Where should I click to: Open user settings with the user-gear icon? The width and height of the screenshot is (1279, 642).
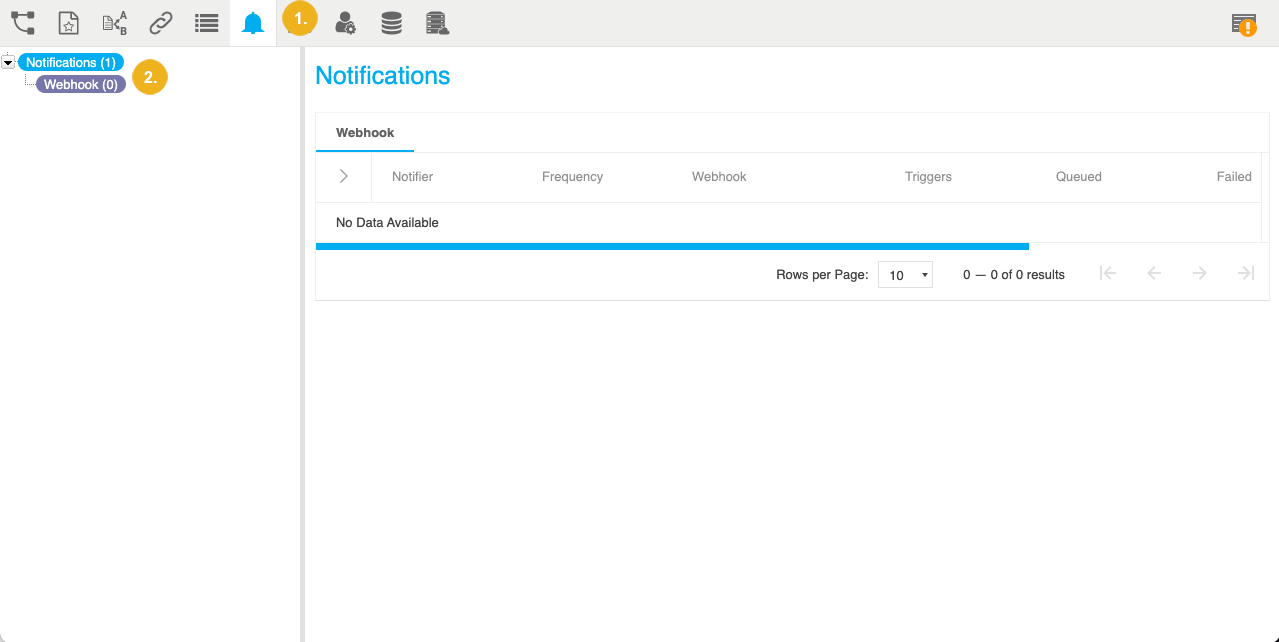pyautogui.click(x=344, y=23)
